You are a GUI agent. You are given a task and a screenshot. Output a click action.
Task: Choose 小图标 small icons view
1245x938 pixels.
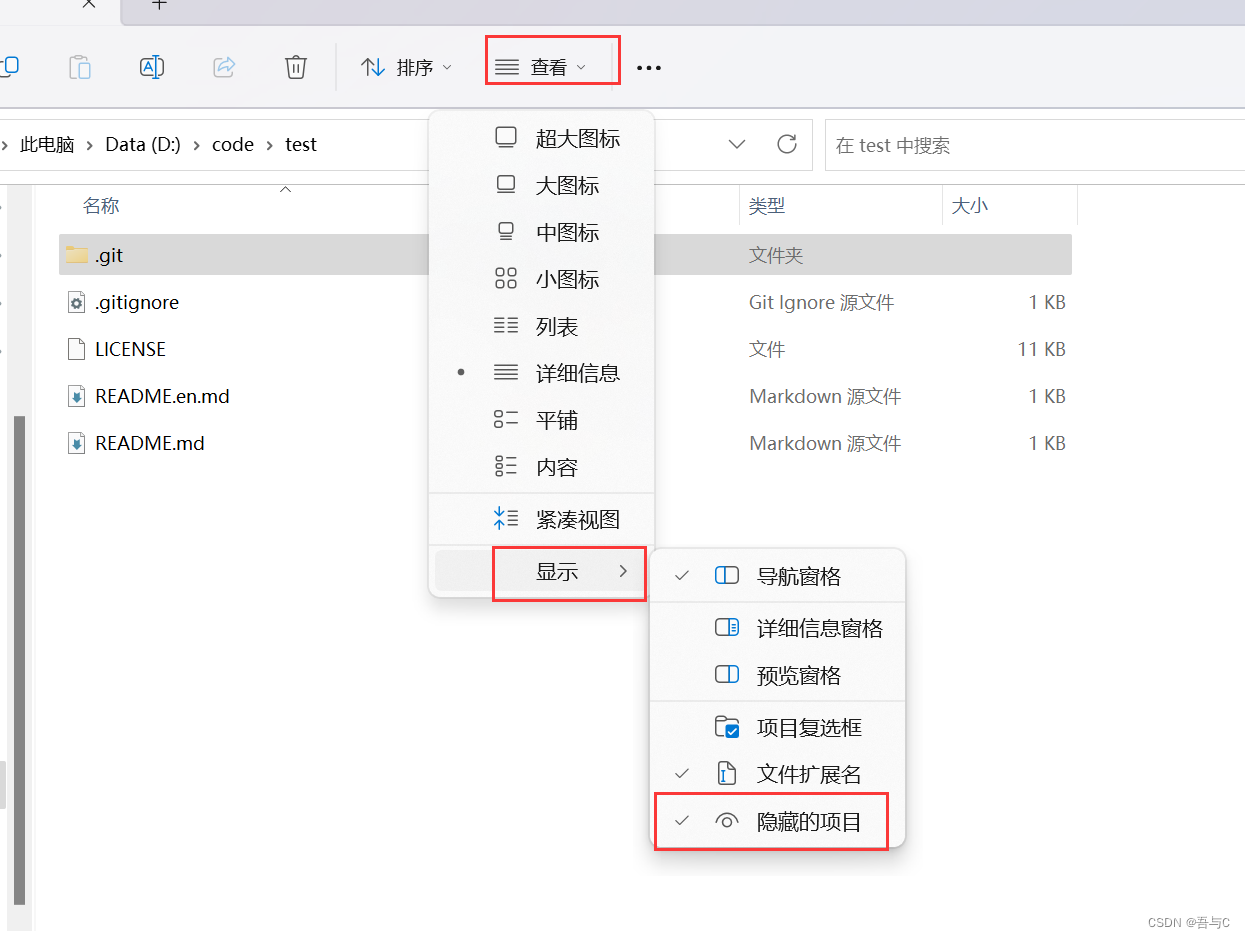[541, 280]
